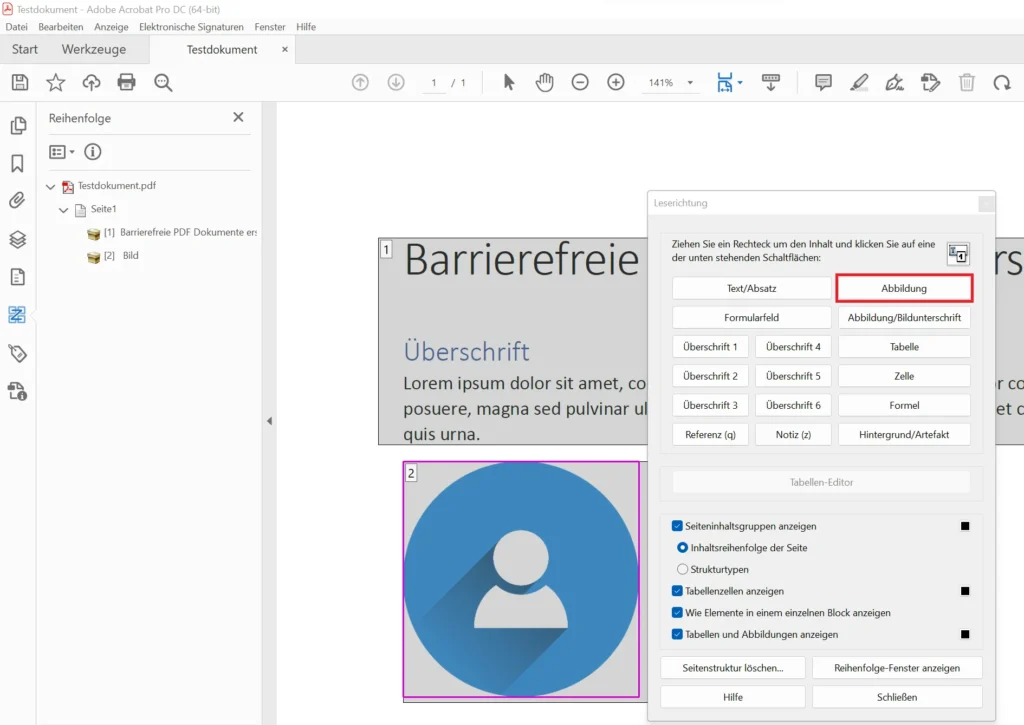
Task: Uncheck Tabellenzellen anzeigen
Action: pyautogui.click(x=677, y=591)
